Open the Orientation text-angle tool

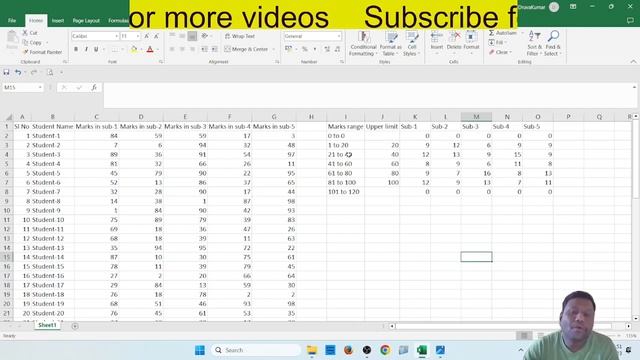point(205,36)
